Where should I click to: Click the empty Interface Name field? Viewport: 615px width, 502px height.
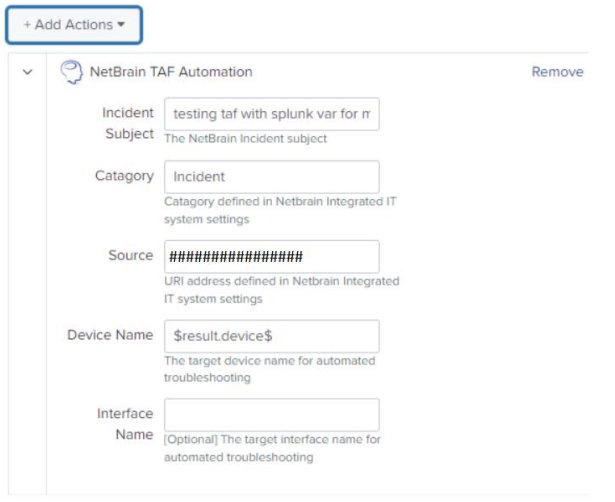tap(271, 415)
